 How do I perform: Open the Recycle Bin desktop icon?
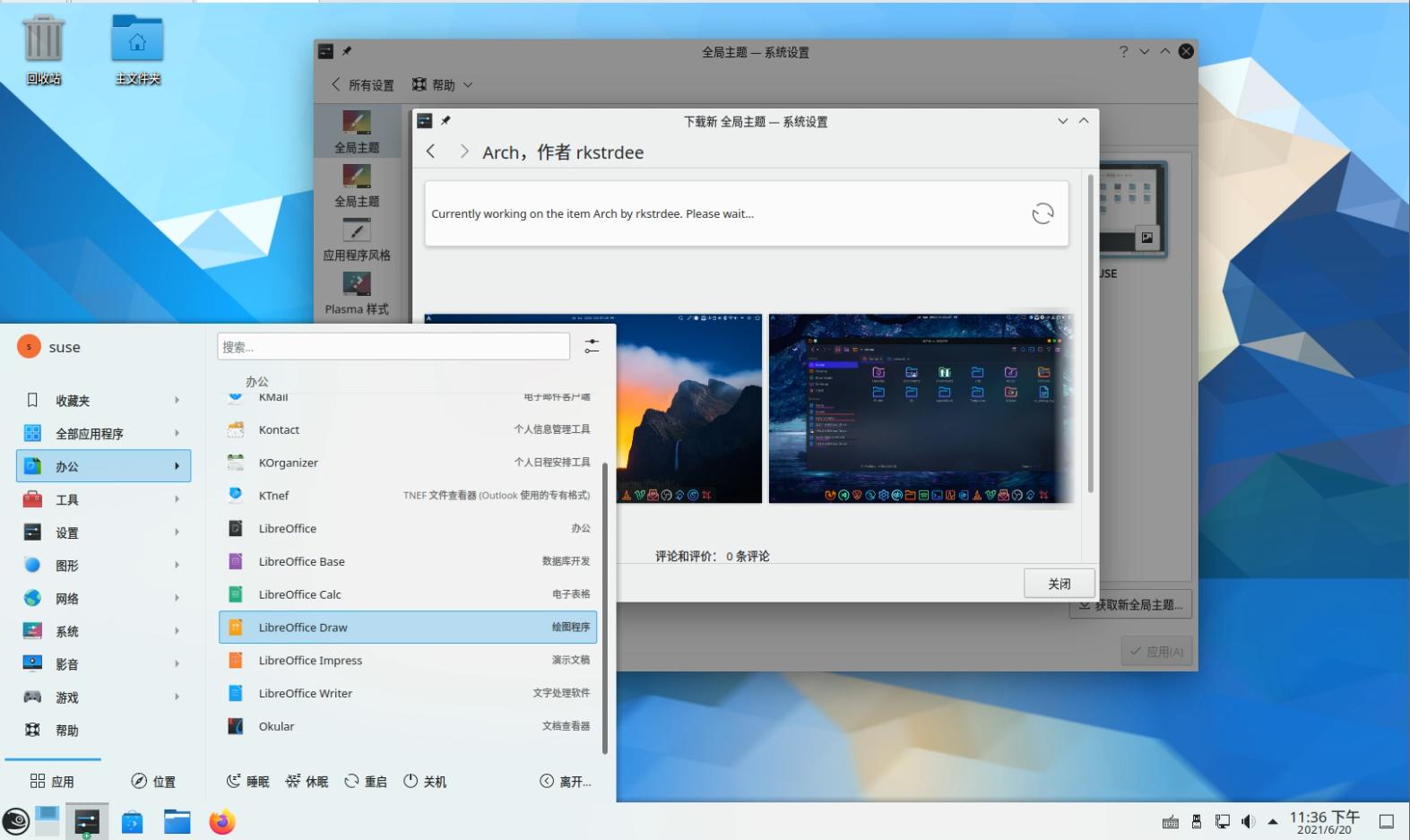tap(43, 49)
